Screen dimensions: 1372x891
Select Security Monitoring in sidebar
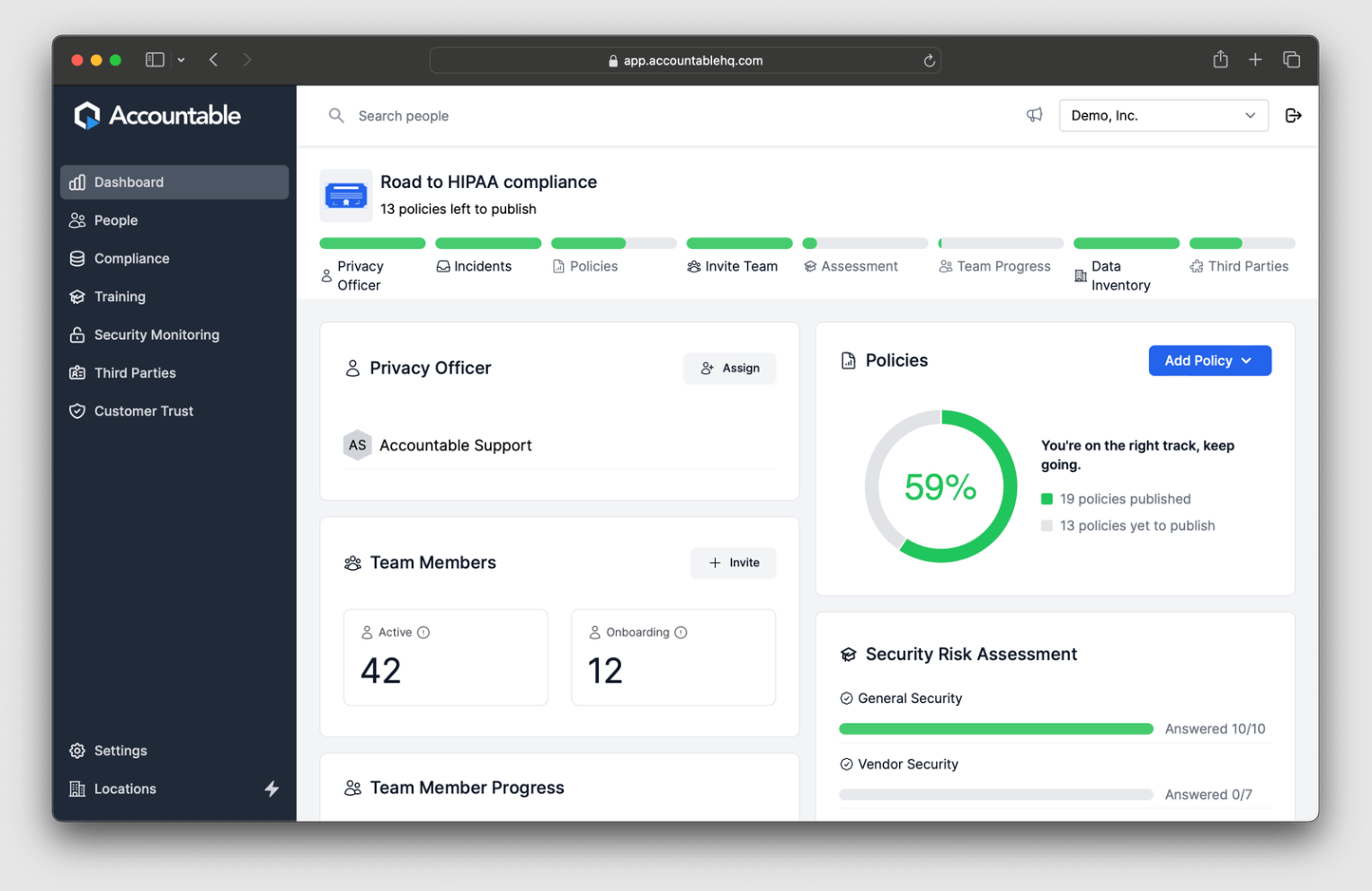pos(174,334)
